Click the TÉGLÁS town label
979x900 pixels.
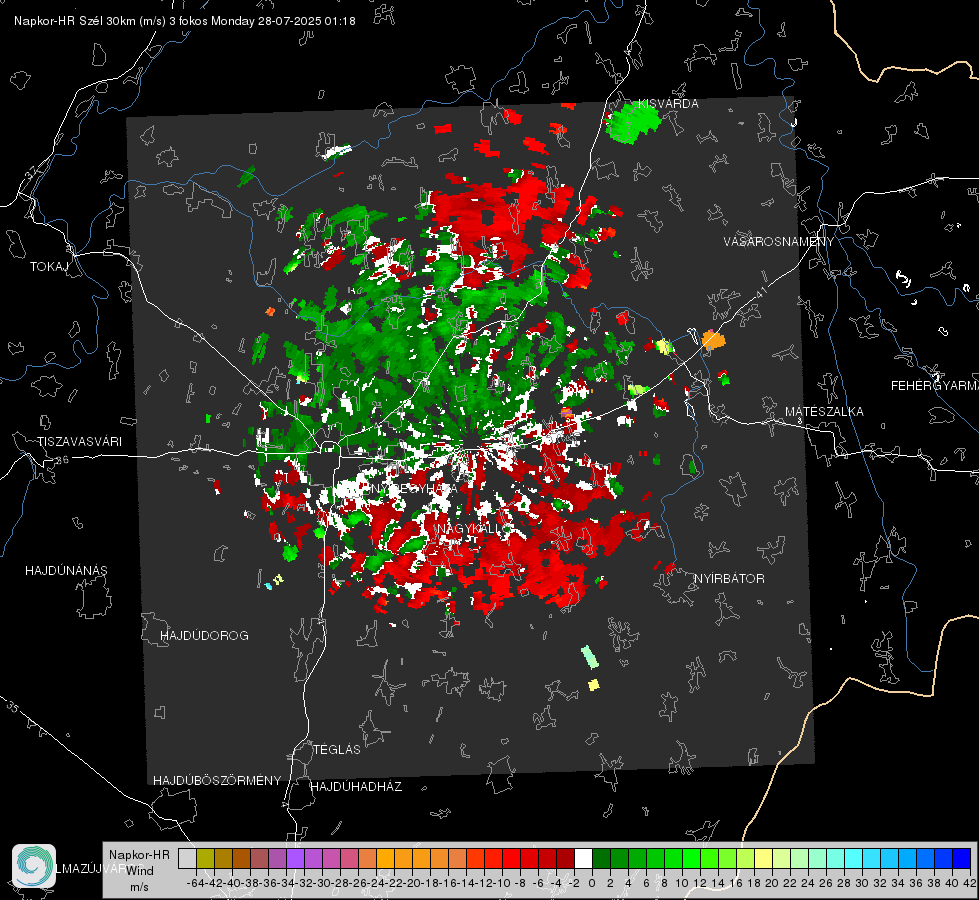[337, 749]
